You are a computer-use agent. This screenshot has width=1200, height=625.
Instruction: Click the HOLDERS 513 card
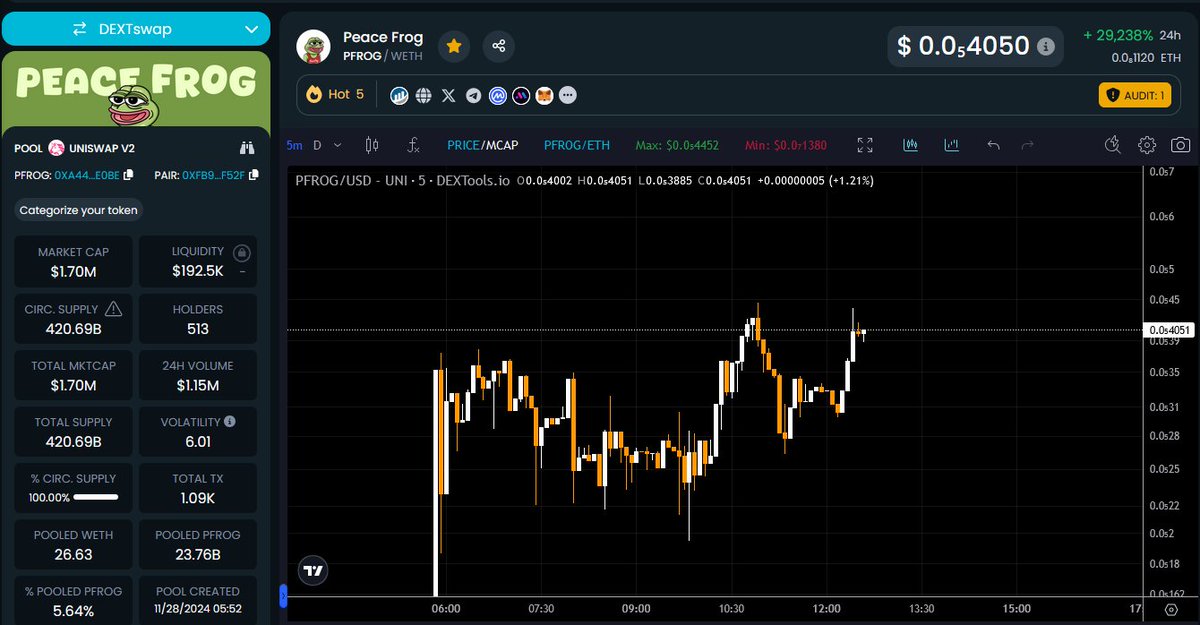(x=198, y=318)
